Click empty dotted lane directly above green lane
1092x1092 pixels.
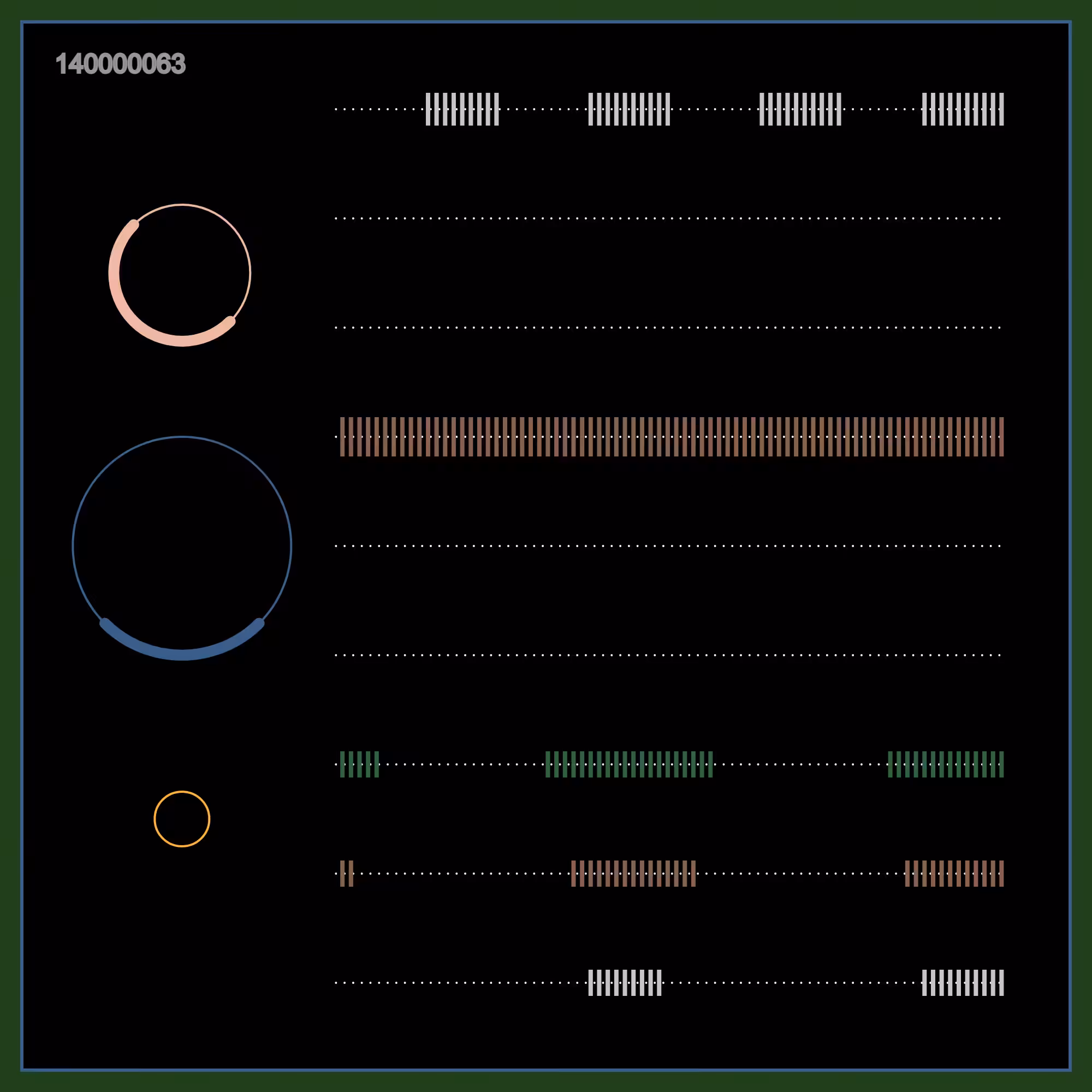point(668,655)
